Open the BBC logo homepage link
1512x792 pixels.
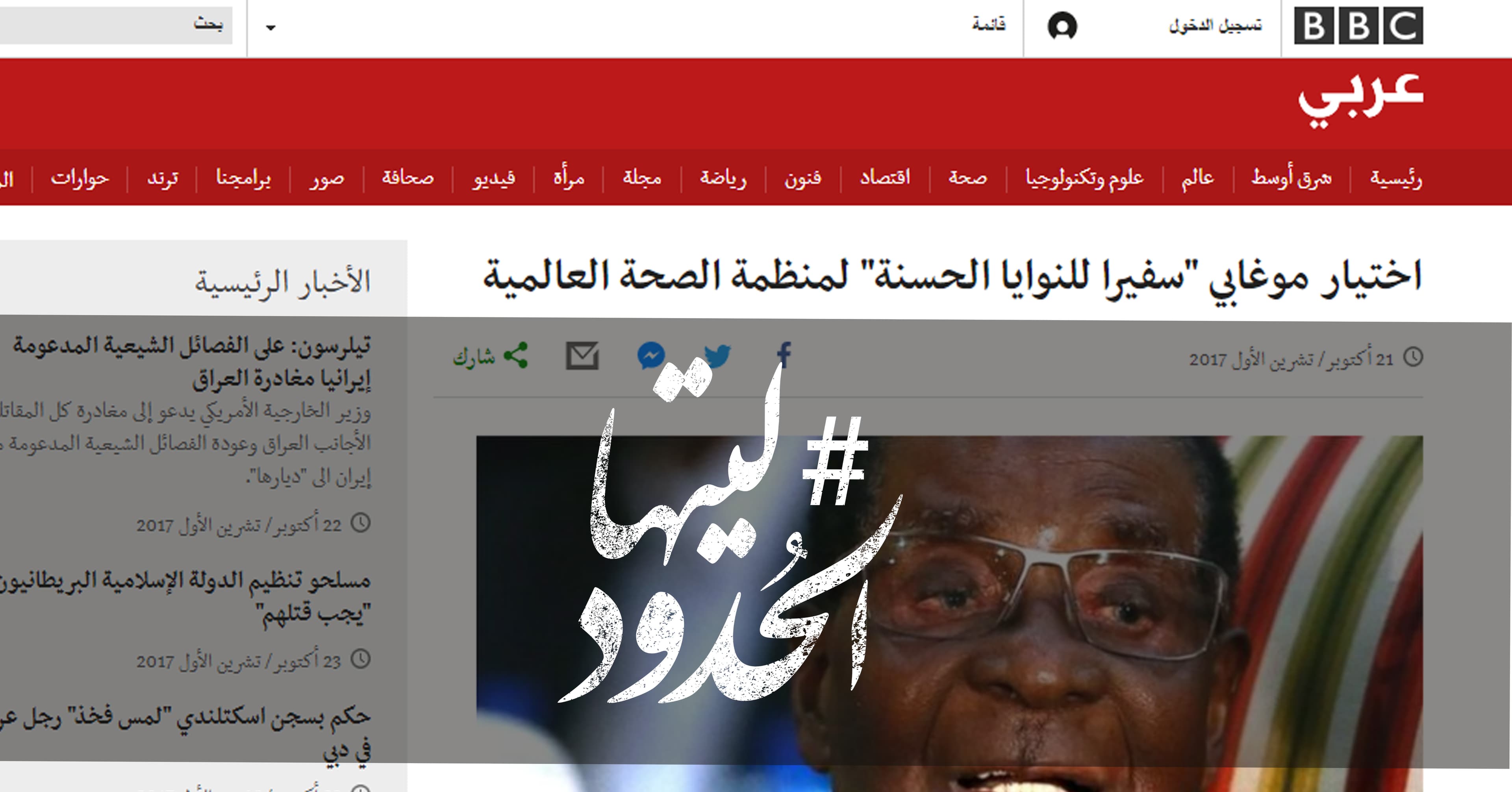tap(1358, 26)
